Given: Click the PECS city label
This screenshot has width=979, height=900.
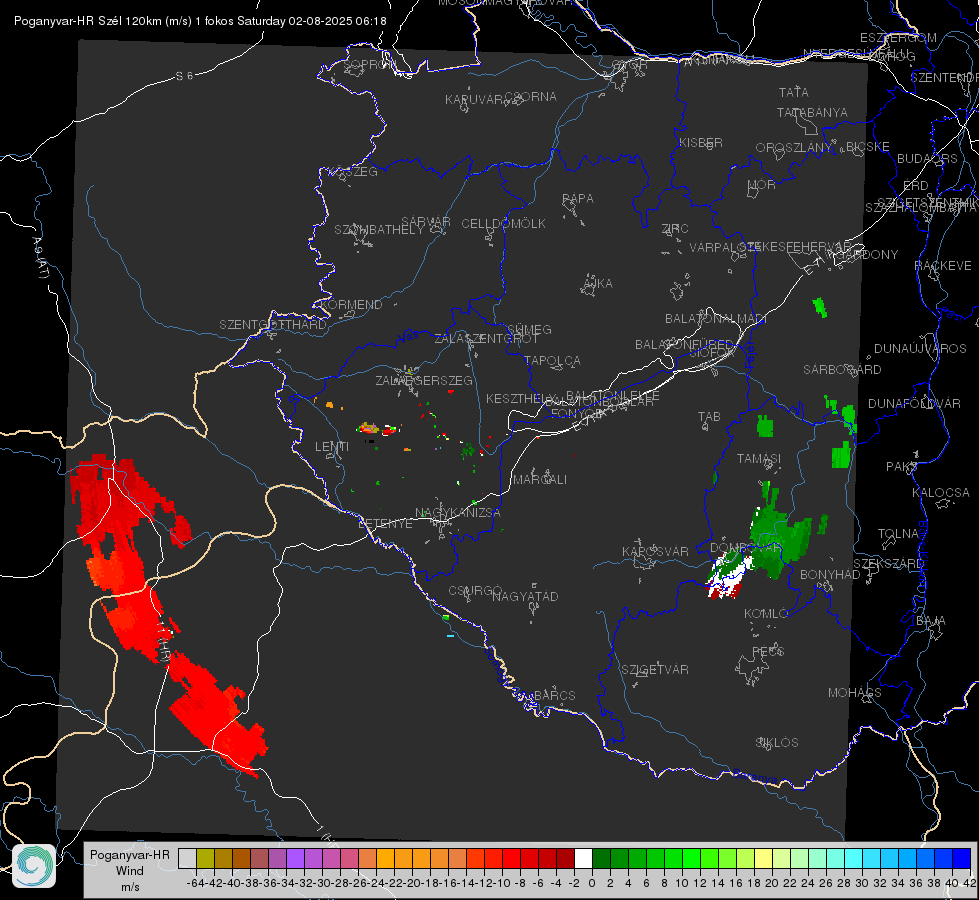Looking at the screenshot, I should 768,651.
